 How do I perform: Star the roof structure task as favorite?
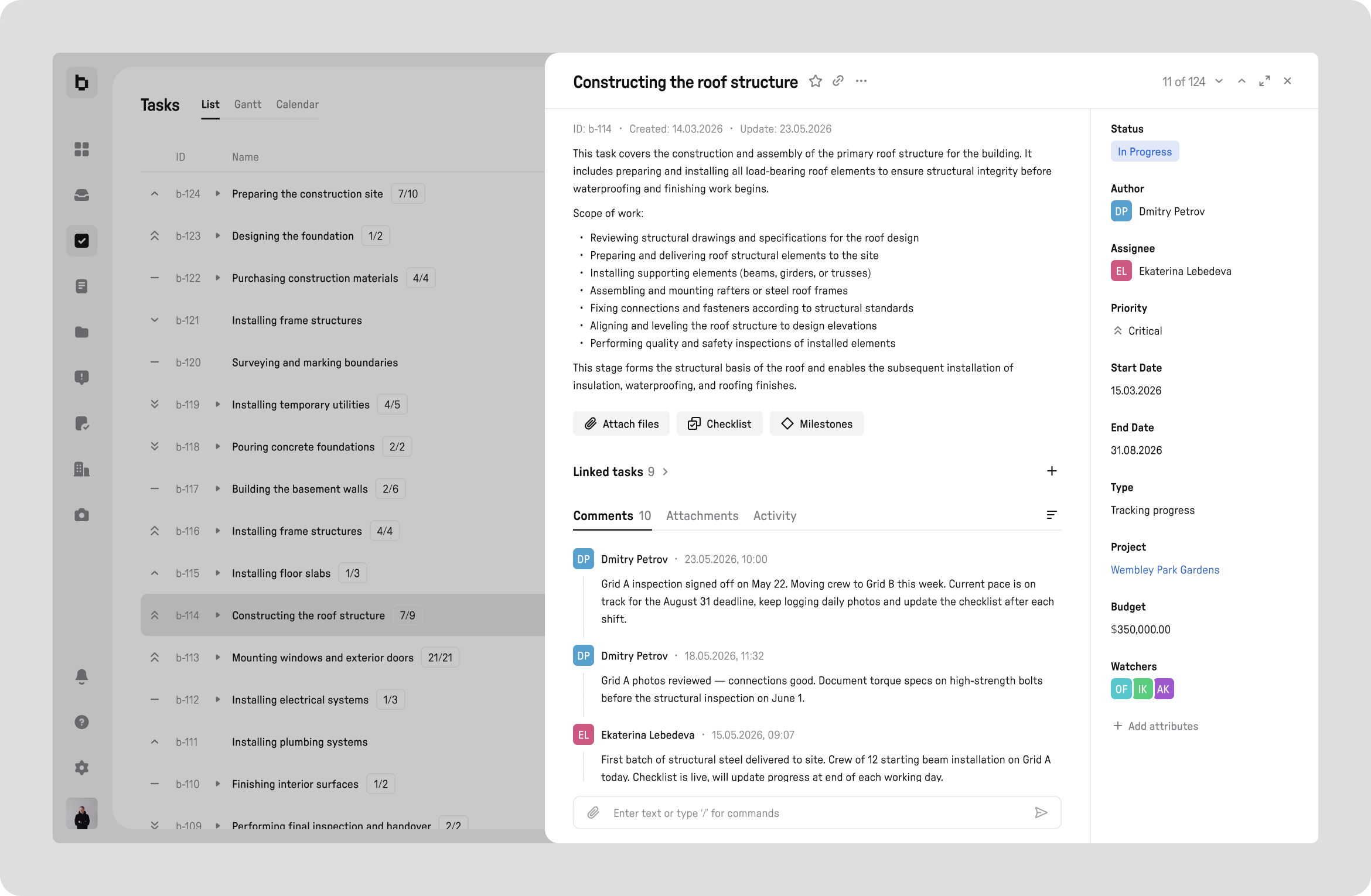[x=815, y=81]
